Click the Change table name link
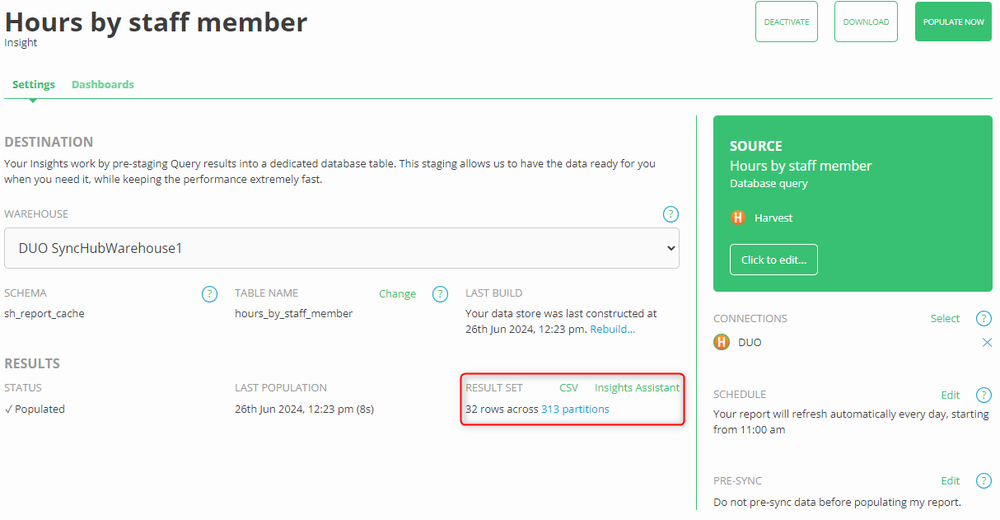The image size is (1000, 520). click(397, 294)
